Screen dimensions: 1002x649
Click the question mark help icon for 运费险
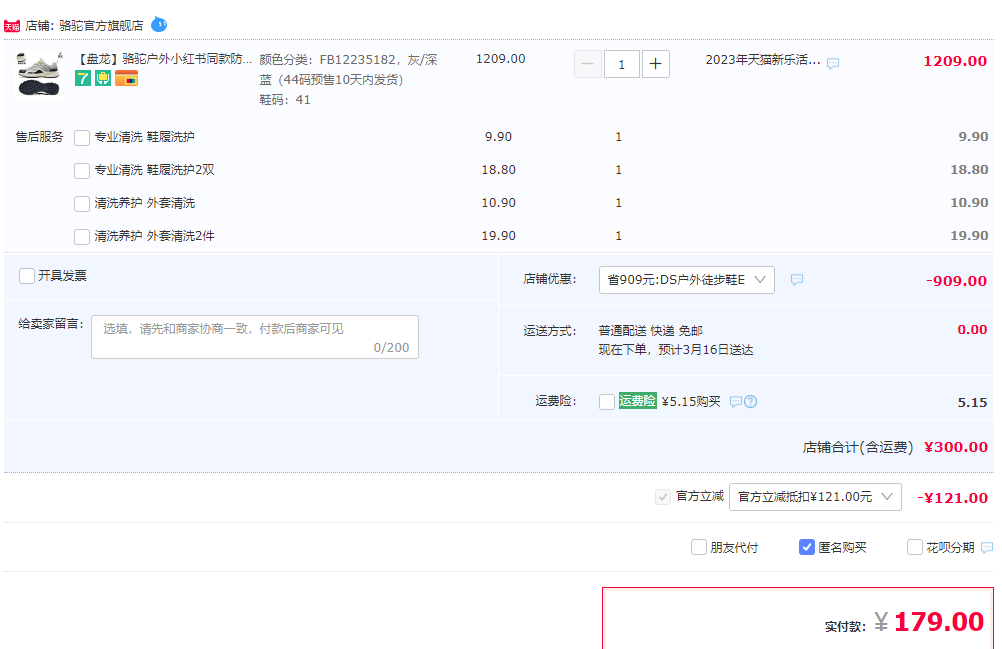751,402
